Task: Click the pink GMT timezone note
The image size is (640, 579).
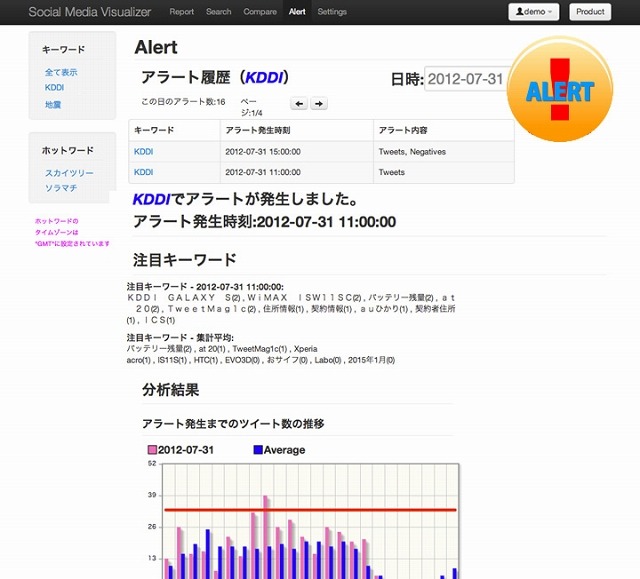Action: [72, 232]
